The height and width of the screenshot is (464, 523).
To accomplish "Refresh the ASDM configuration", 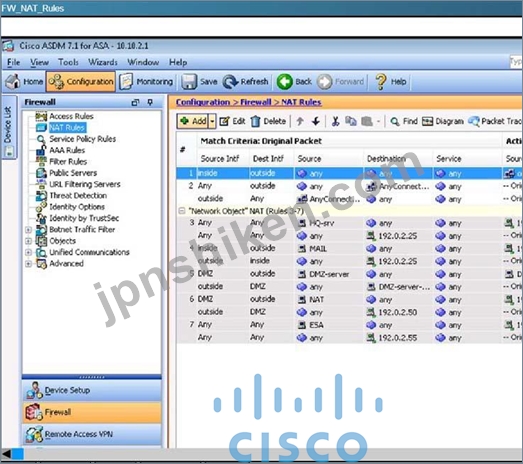I will [246, 81].
